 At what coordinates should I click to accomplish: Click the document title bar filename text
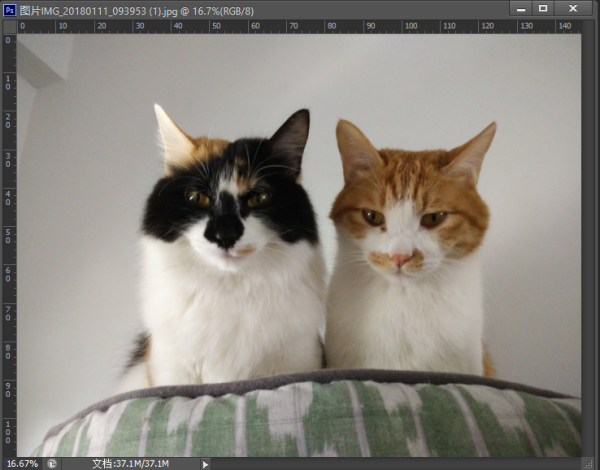(130, 9)
